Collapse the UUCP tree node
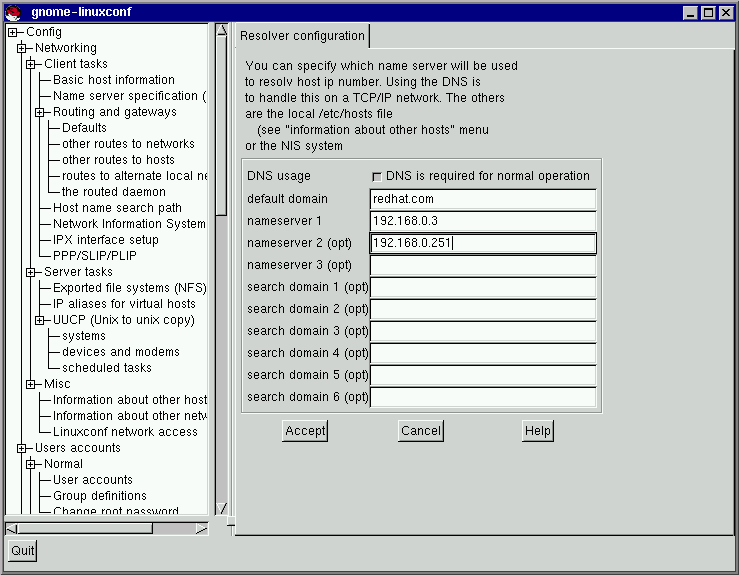 (x=39, y=320)
